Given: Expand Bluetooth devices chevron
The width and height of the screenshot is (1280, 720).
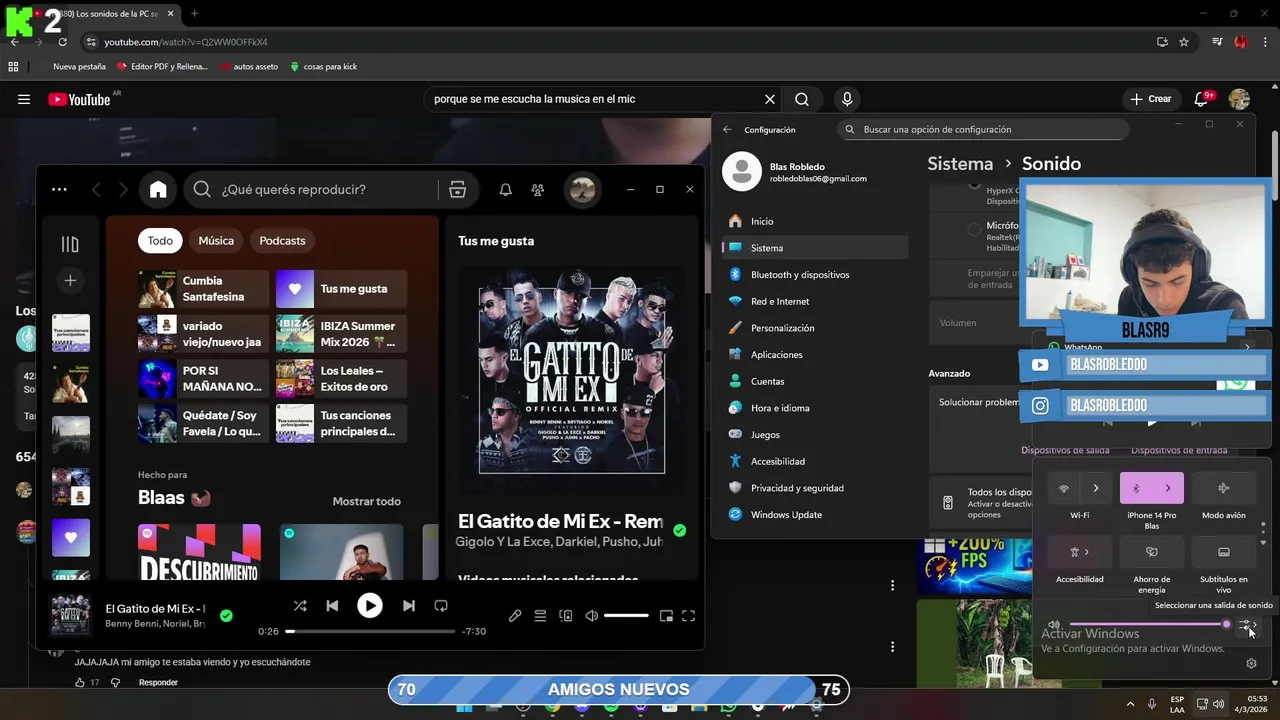Looking at the screenshot, I should [1167, 488].
